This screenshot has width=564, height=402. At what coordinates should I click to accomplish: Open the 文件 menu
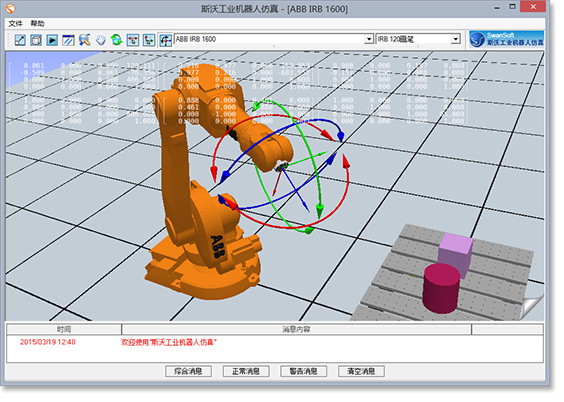[x=15, y=24]
